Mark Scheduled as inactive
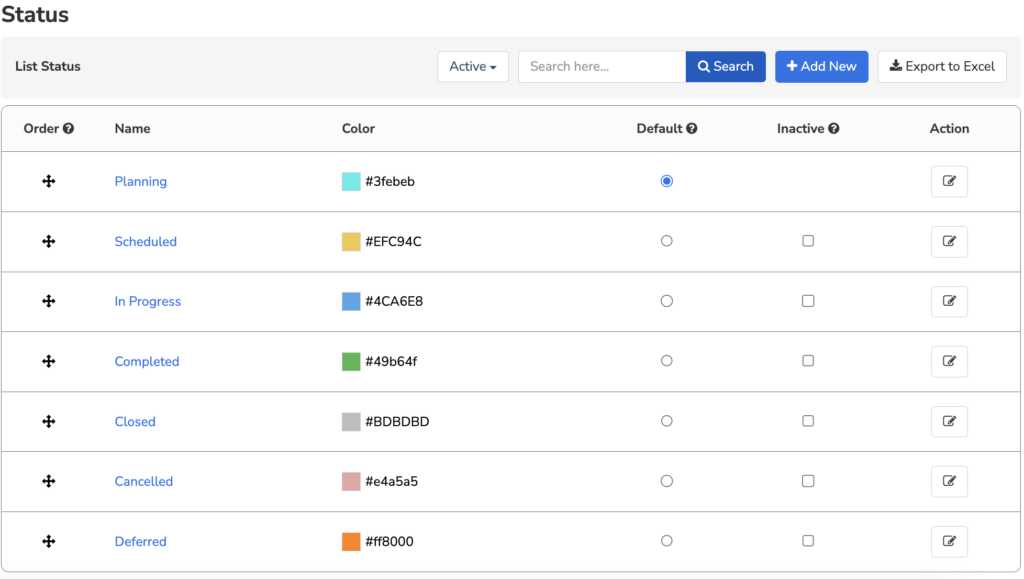 808,241
